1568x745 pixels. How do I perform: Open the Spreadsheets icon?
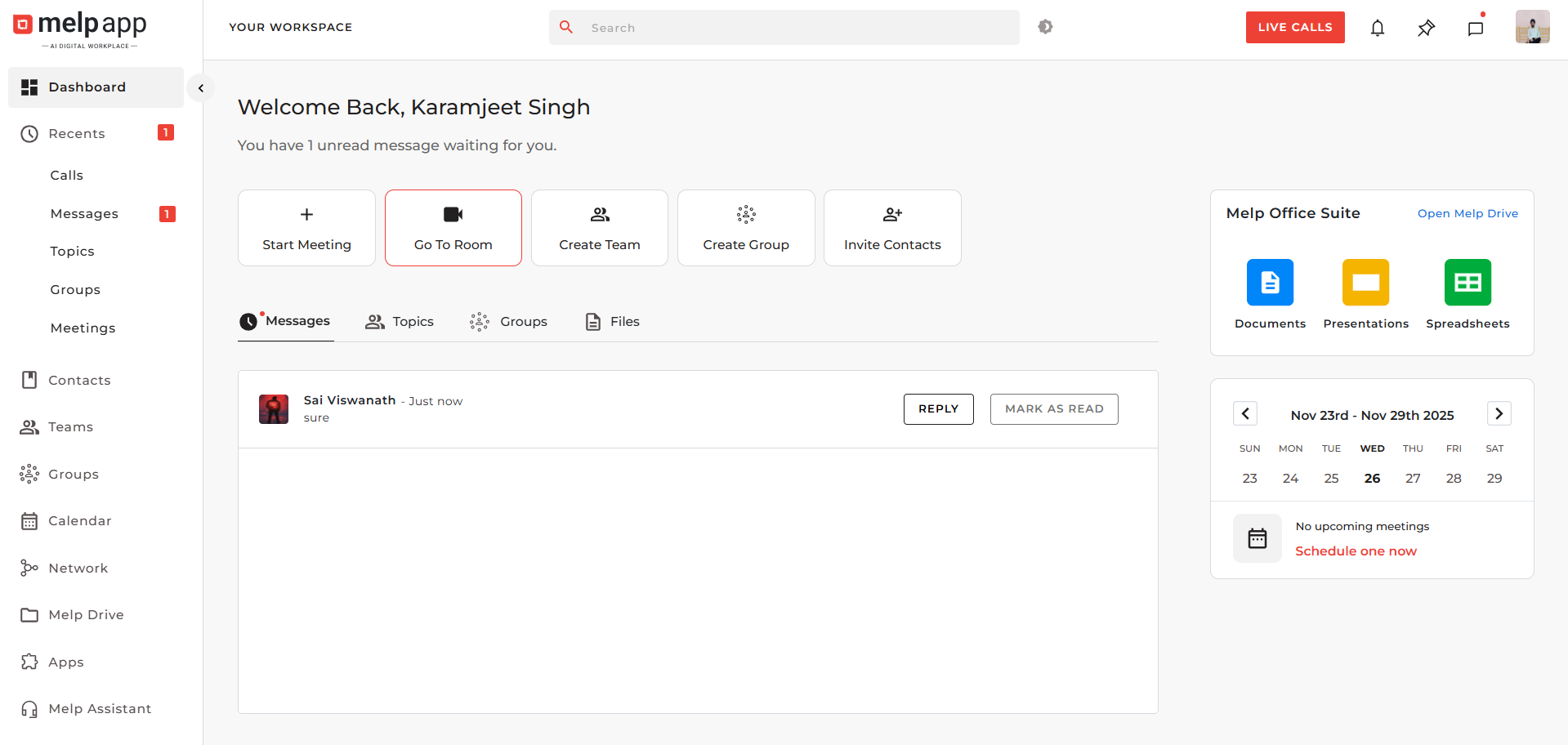1467,283
